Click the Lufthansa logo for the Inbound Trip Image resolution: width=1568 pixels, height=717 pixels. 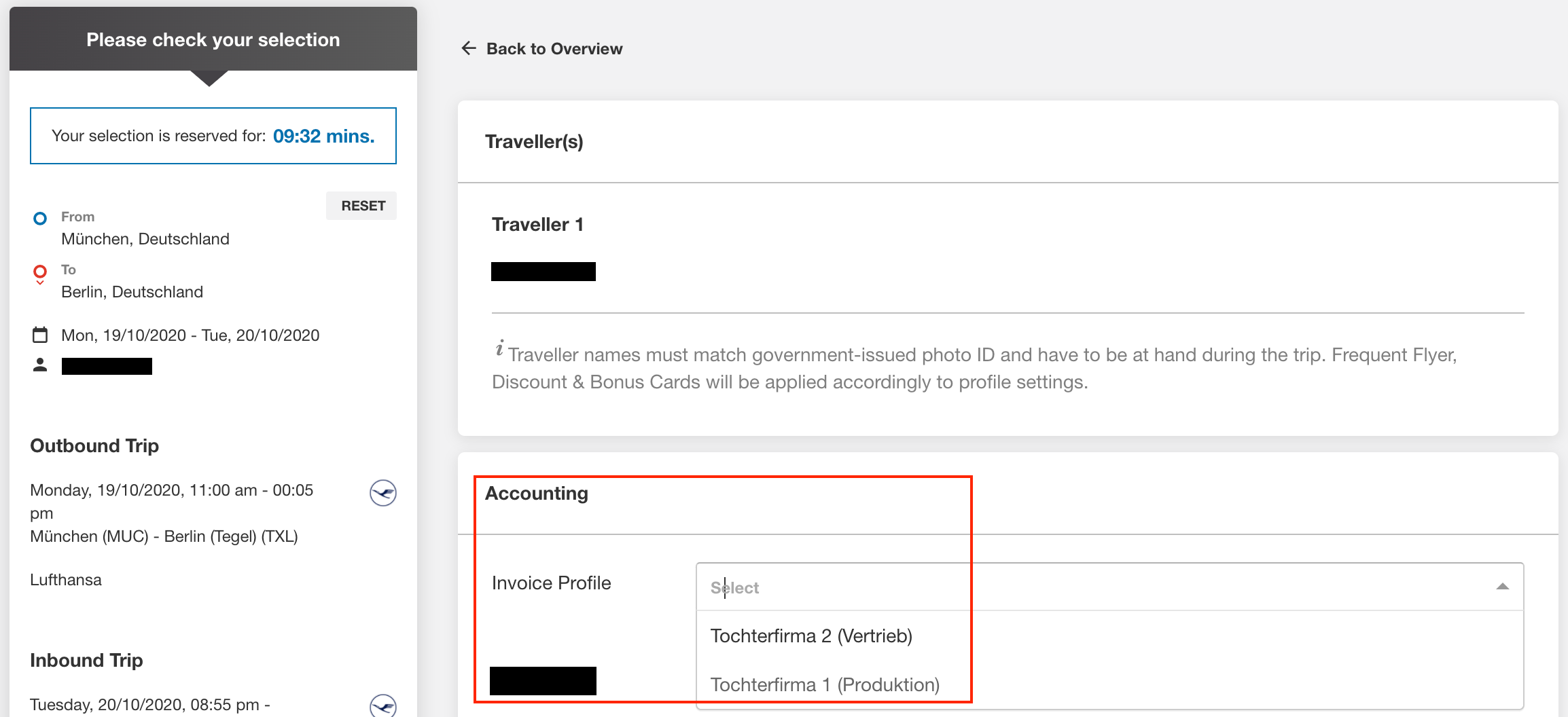click(x=383, y=705)
